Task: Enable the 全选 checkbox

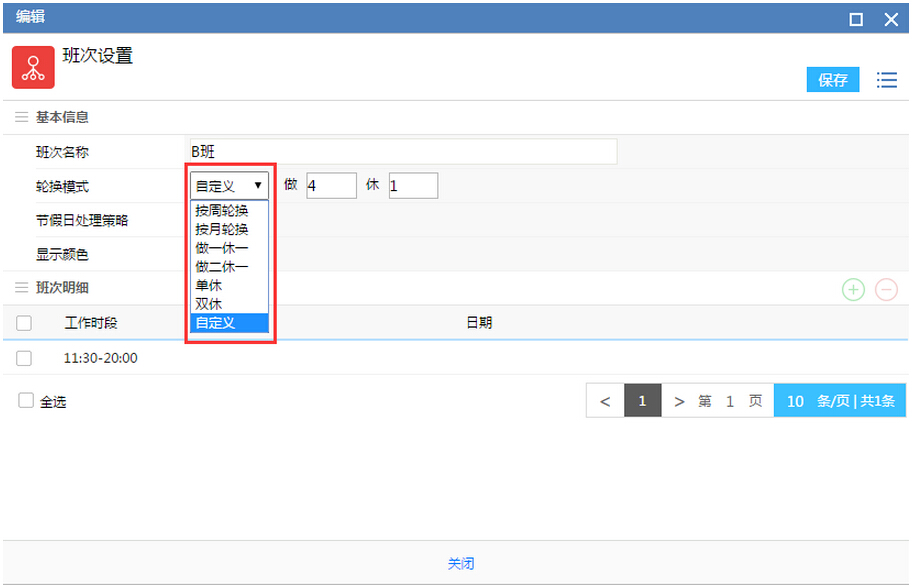Action: 26,400
